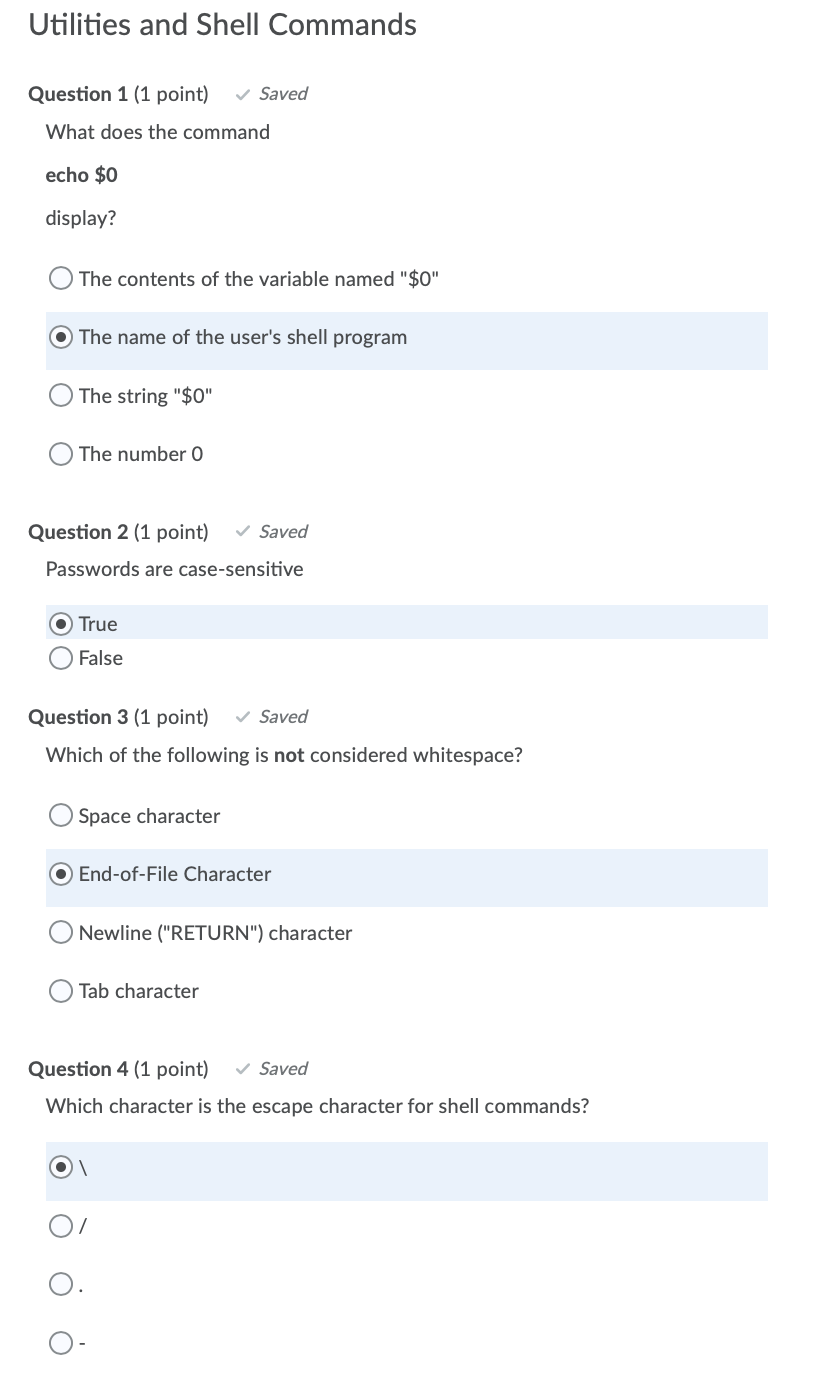828x1386 pixels.
Task: Select the dash answer in Question 4
Action: point(60,1342)
